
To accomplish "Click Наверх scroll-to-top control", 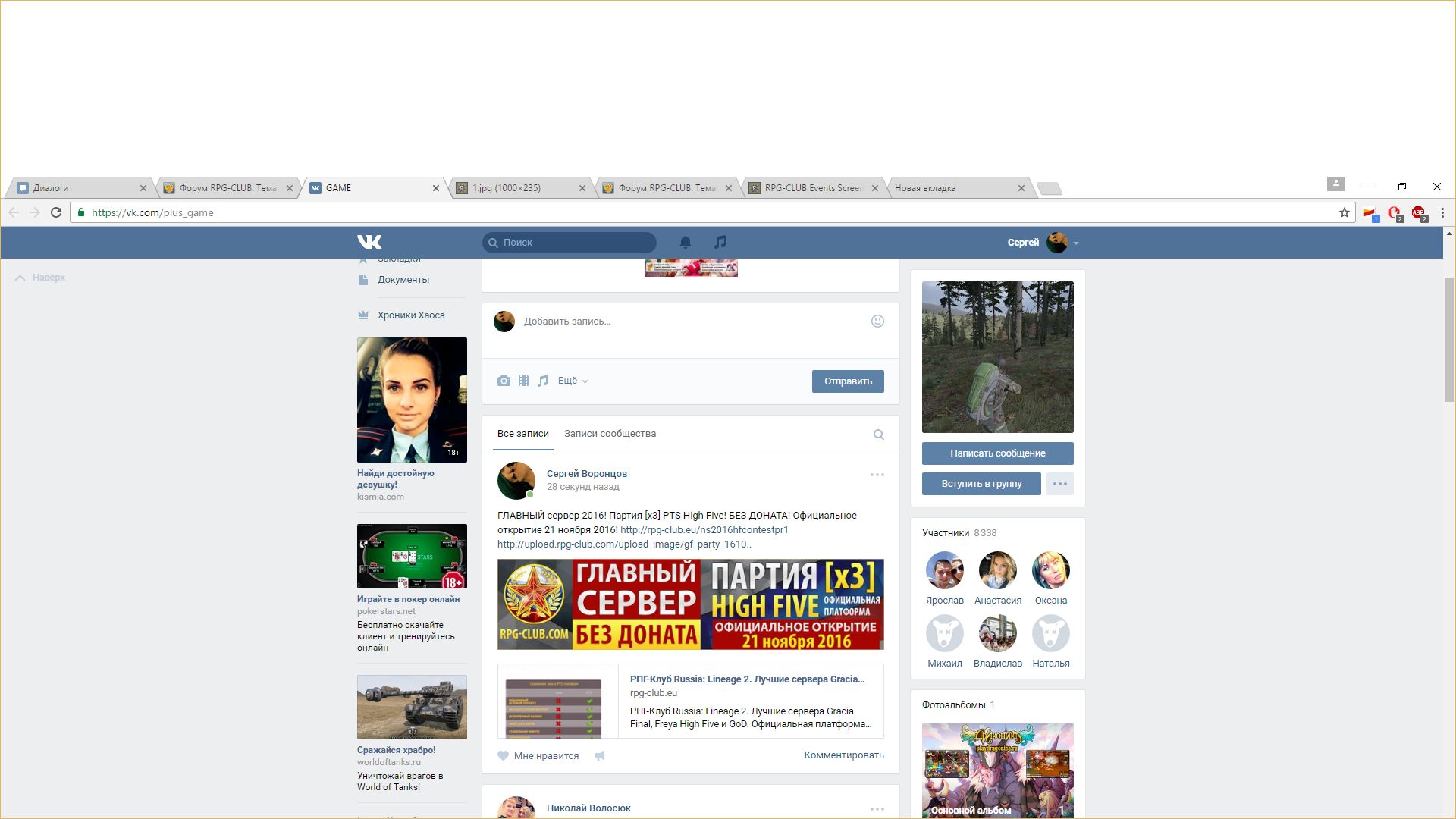I will coord(40,278).
